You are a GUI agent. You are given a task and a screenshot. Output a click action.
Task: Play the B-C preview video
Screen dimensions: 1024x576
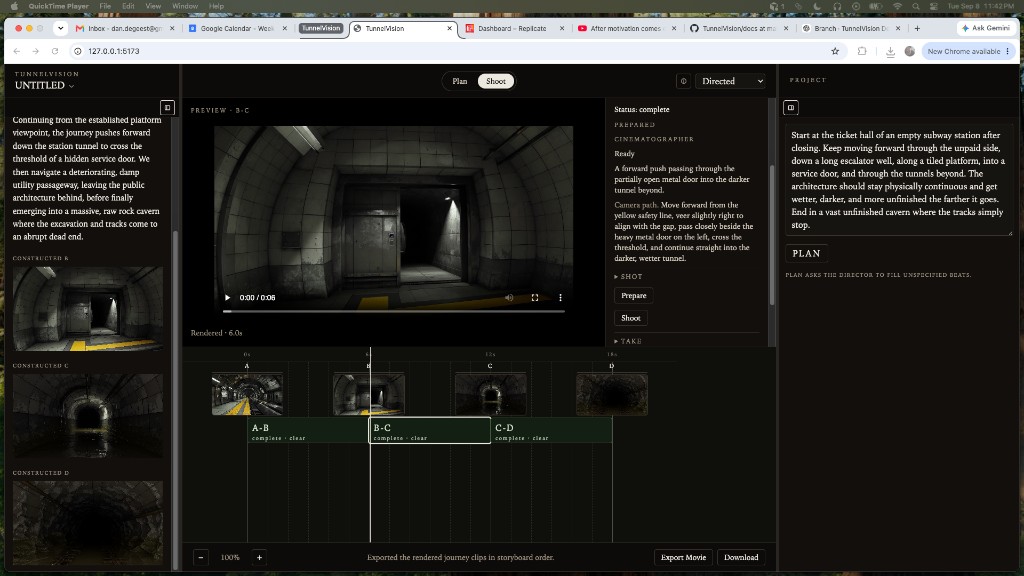pyautogui.click(x=227, y=298)
